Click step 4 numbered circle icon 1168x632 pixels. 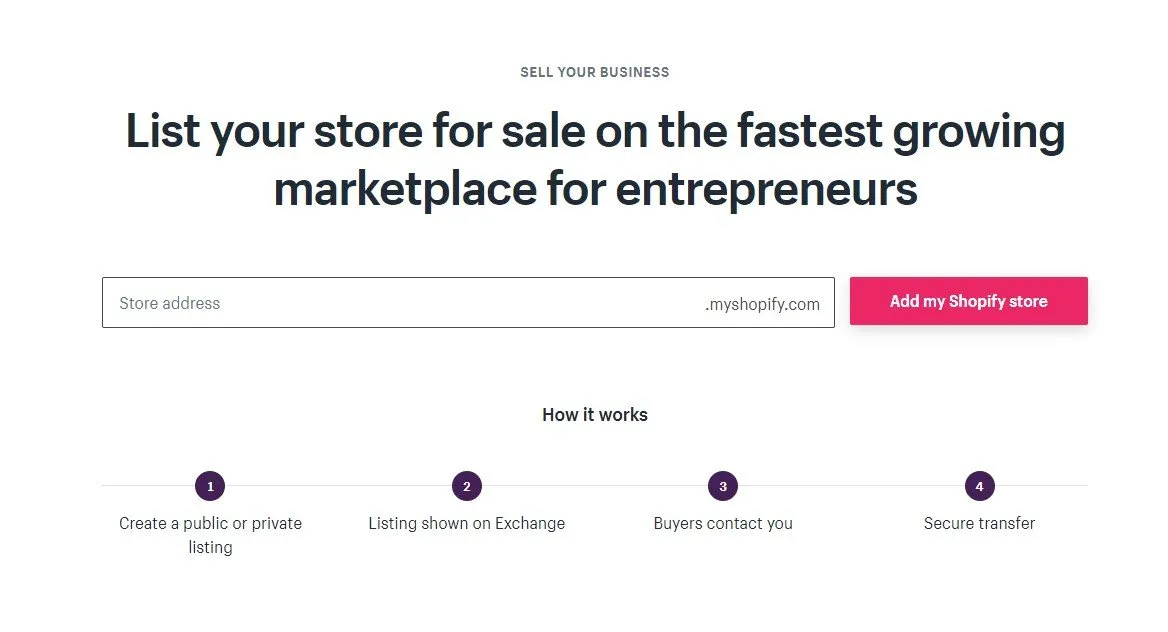[x=979, y=486]
